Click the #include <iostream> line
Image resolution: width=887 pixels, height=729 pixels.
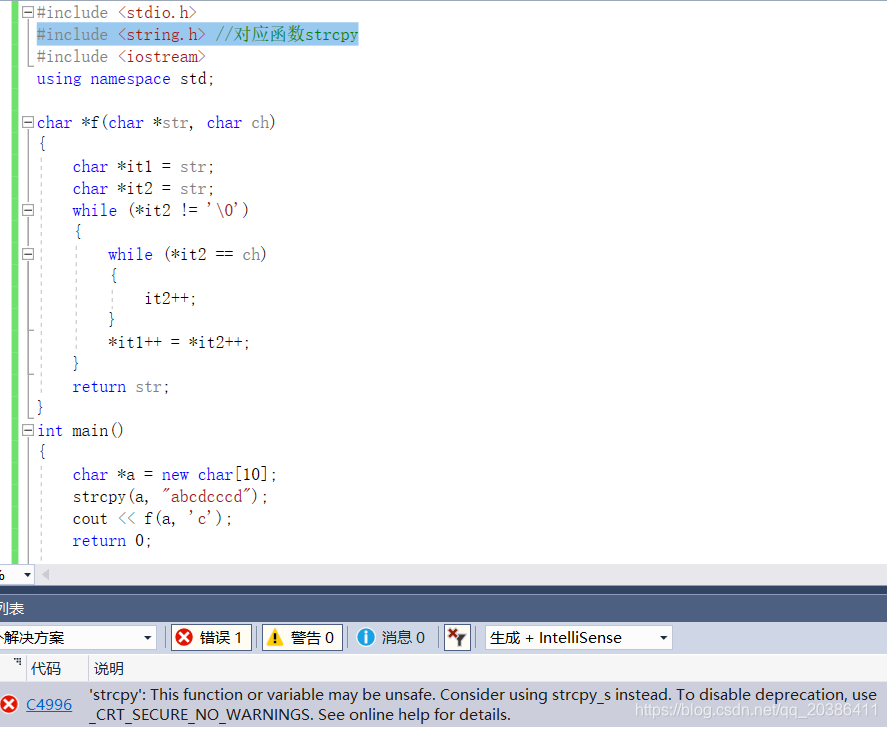click(121, 57)
